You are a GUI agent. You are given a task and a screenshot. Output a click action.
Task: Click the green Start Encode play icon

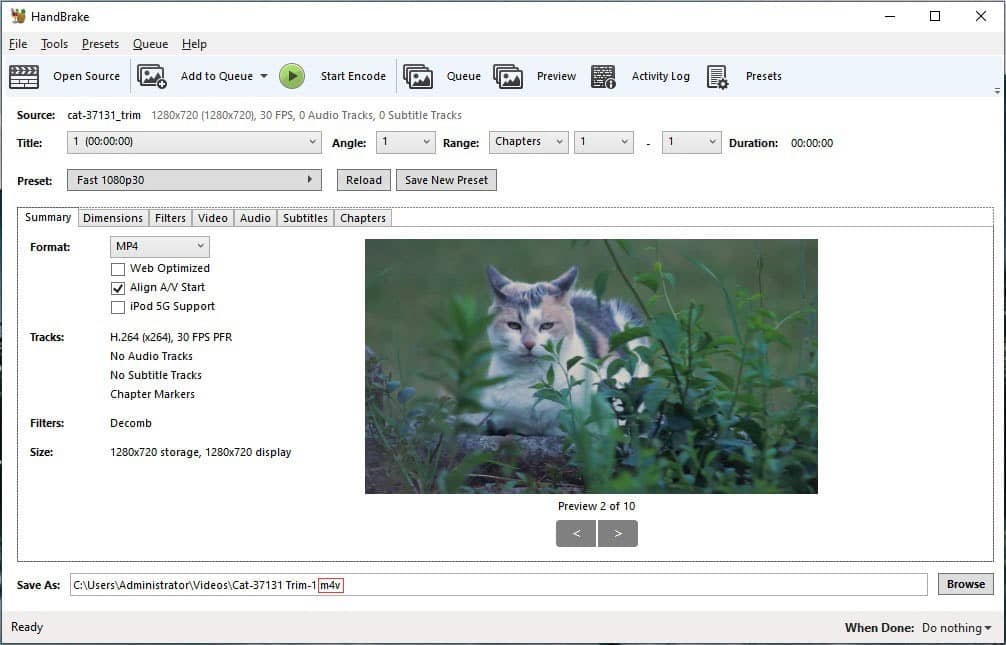[292, 76]
